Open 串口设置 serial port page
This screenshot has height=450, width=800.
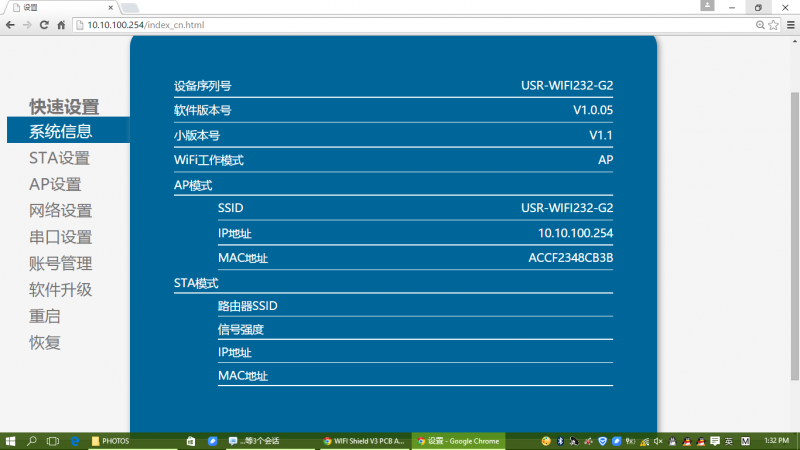point(60,237)
